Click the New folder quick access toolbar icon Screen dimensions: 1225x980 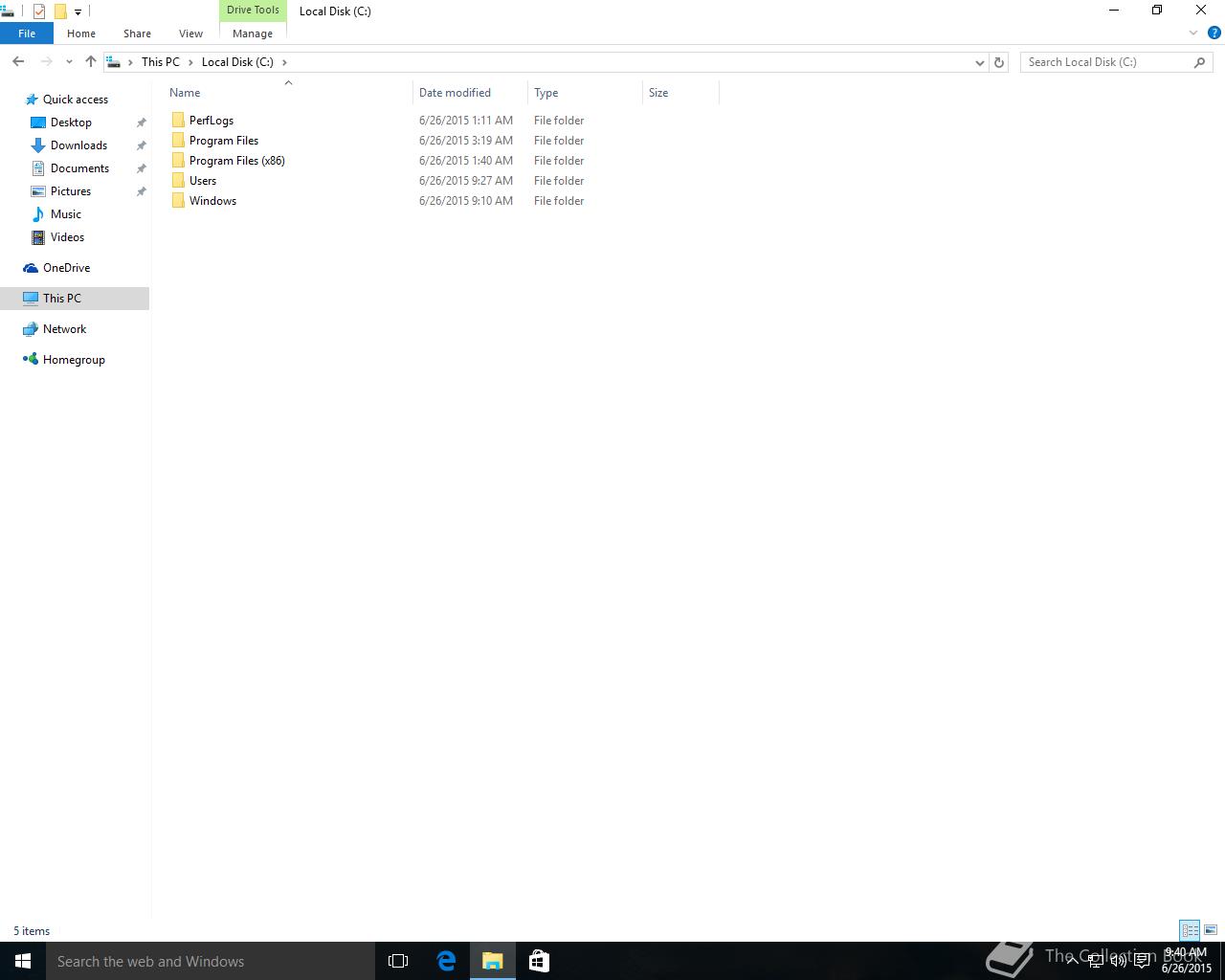click(59, 11)
